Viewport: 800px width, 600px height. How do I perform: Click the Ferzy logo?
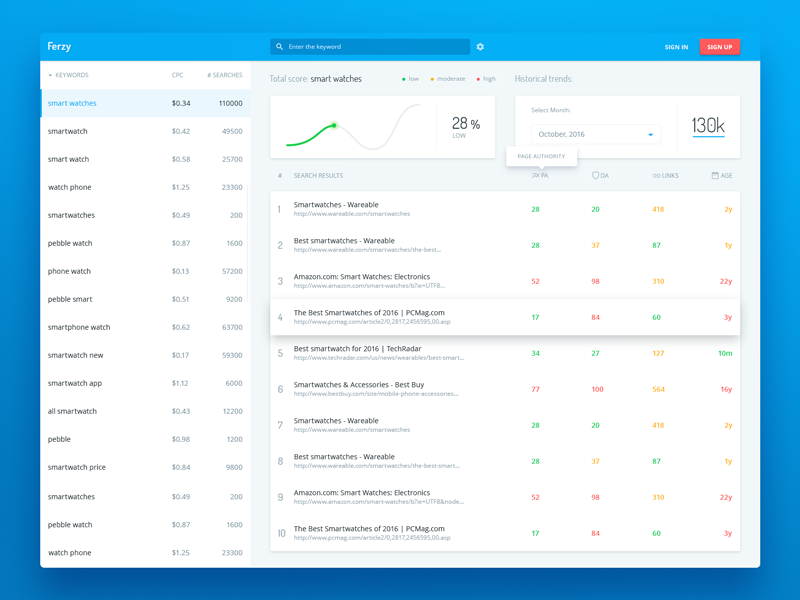click(59, 47)
